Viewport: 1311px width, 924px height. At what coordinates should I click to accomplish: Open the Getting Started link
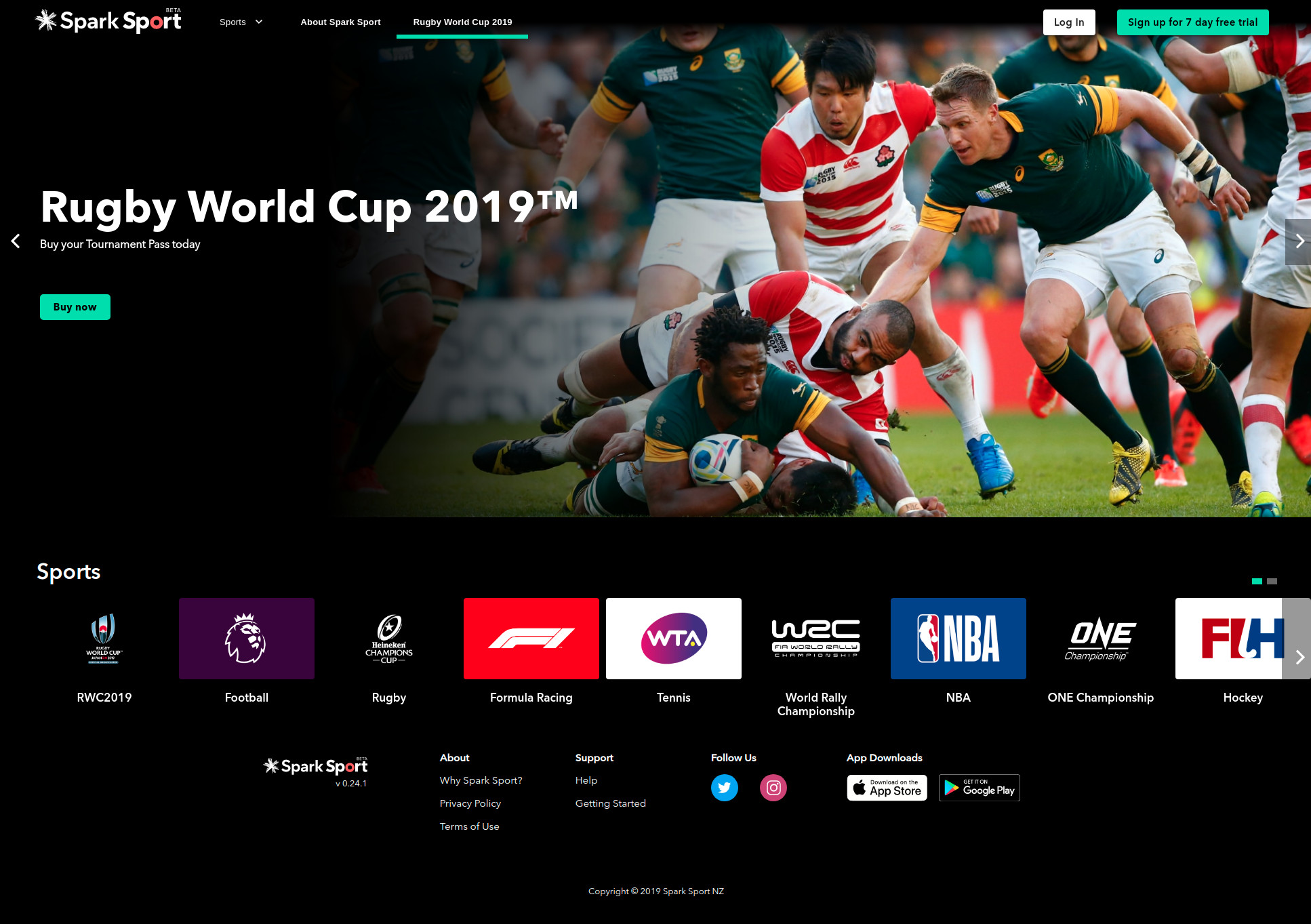click(x=611, y=803)
